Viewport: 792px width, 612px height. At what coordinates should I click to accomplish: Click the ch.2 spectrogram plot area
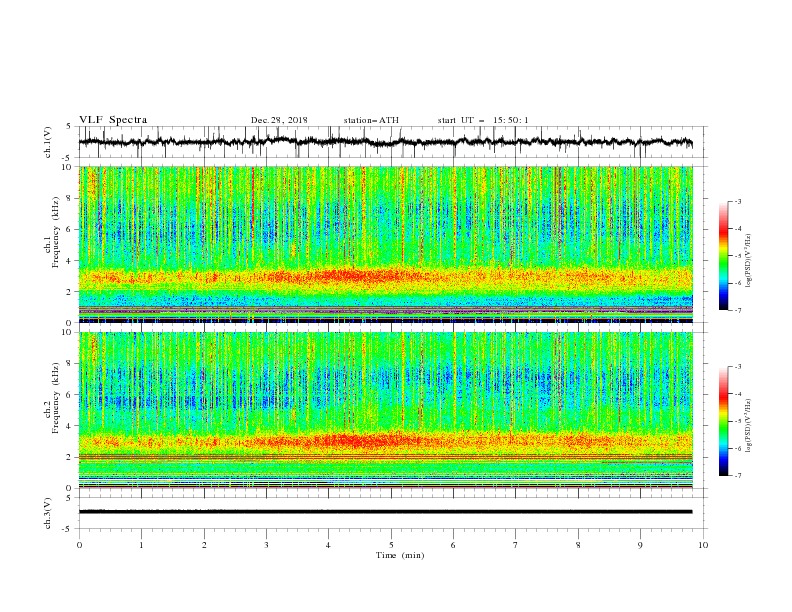386,410
